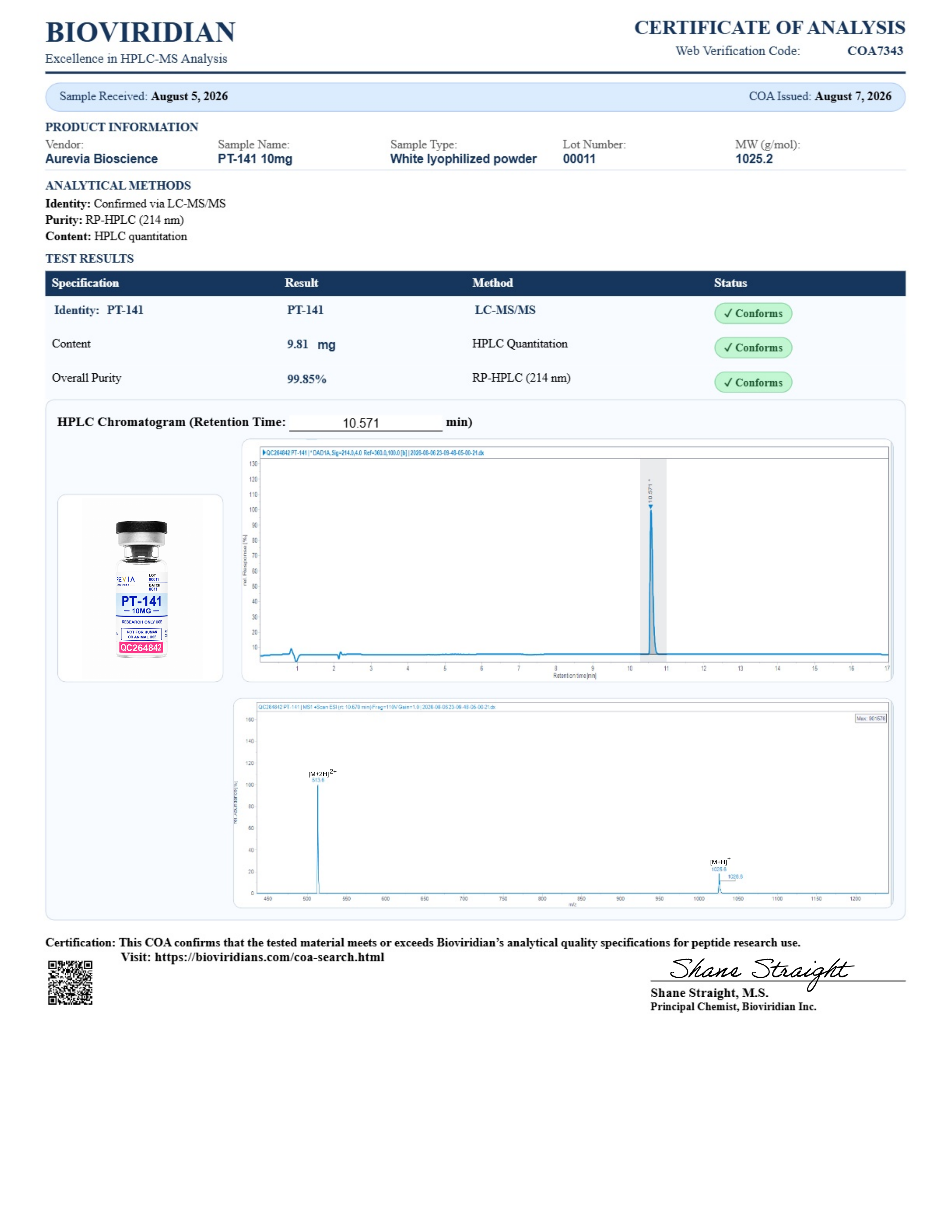Image resolution: width=952 pixels, height=1232 pixels.
Task: Select lot number 00011
Action: click(579, 159)
